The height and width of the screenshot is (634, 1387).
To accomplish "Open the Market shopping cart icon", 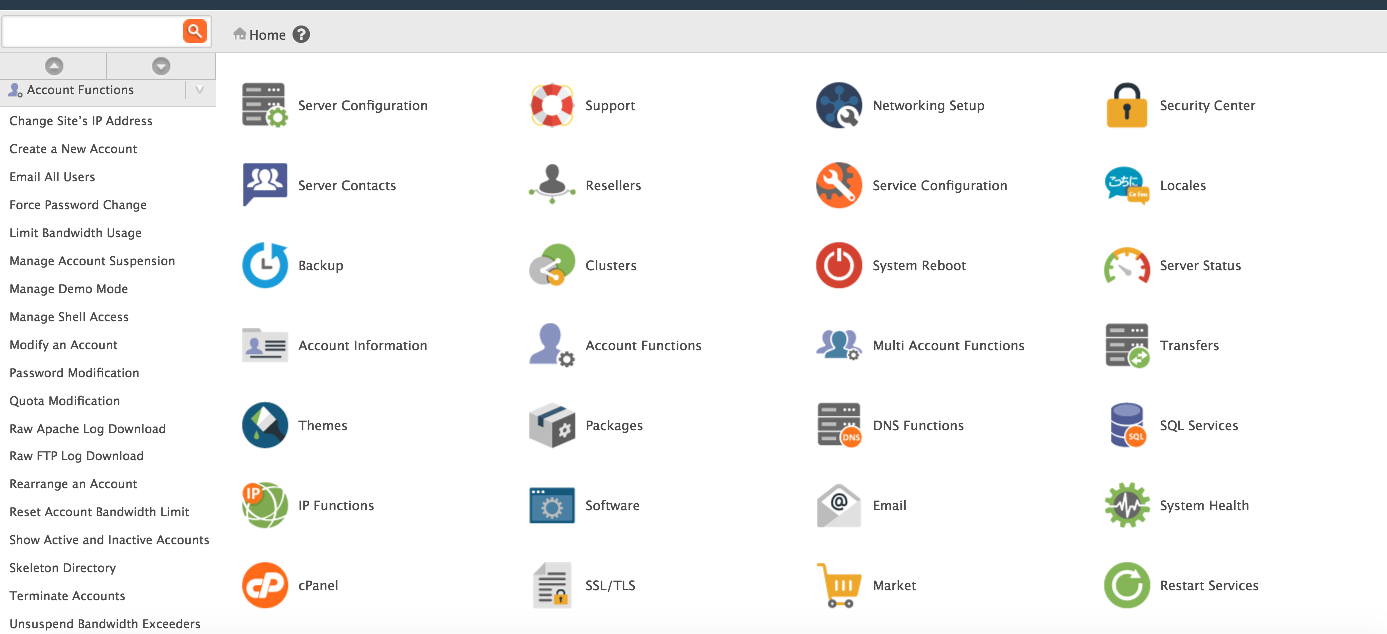I will (x=838, y=585).
